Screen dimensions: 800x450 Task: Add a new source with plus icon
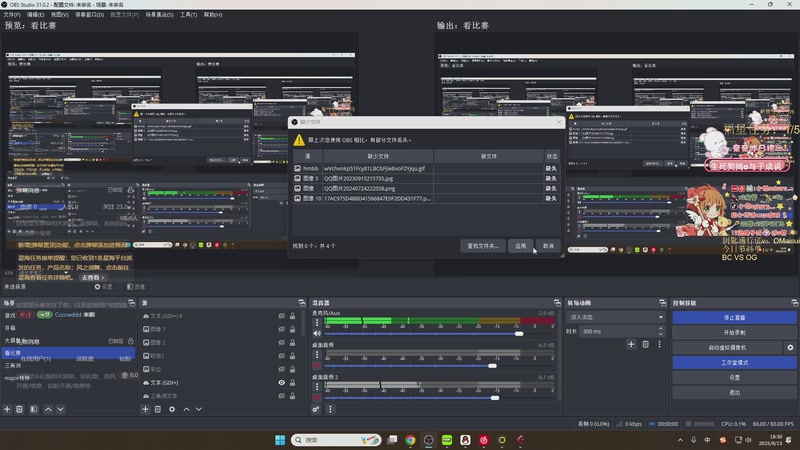(145, 409)
